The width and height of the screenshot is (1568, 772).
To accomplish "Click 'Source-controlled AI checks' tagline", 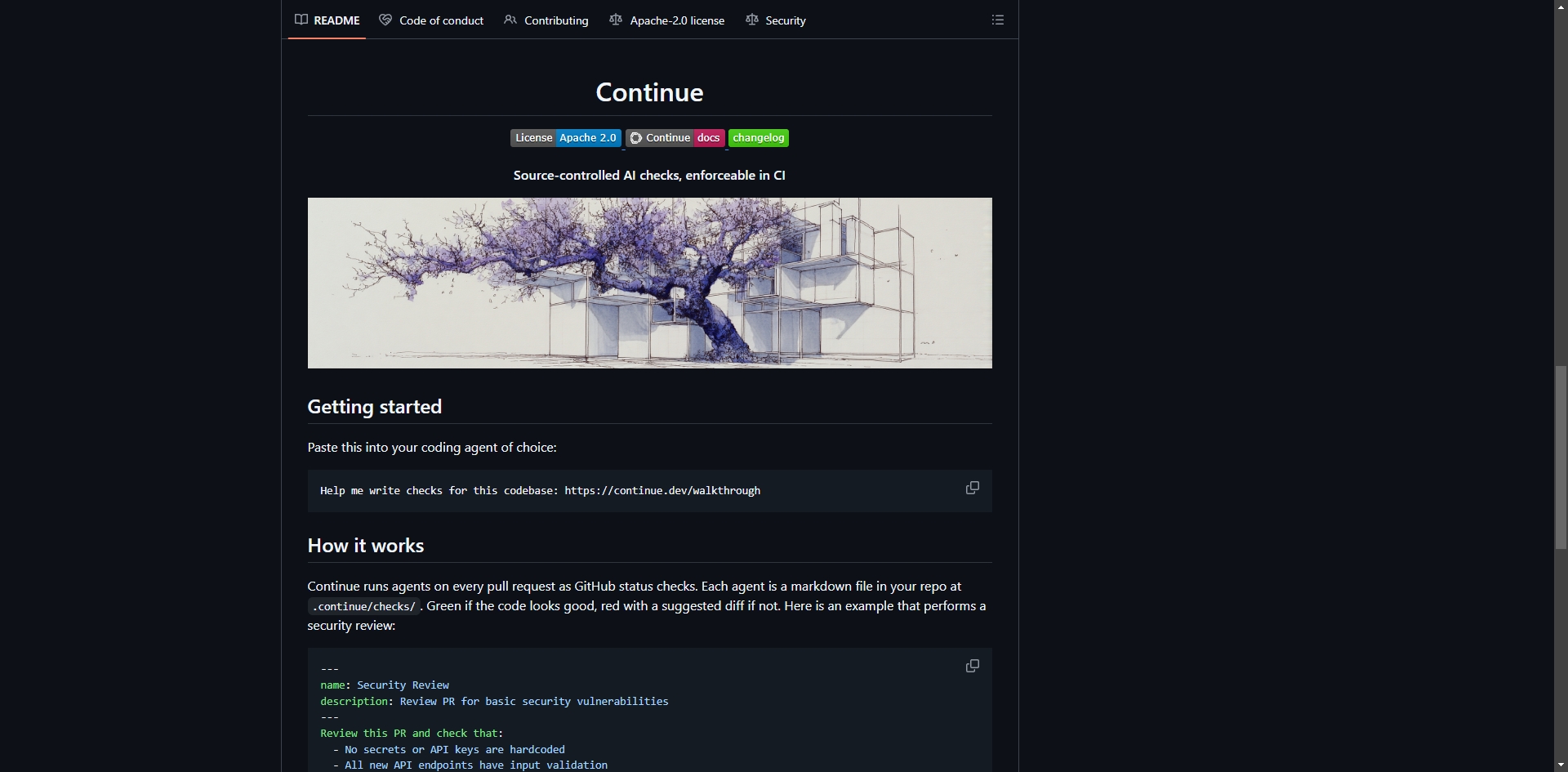I will tap(649, 175).
